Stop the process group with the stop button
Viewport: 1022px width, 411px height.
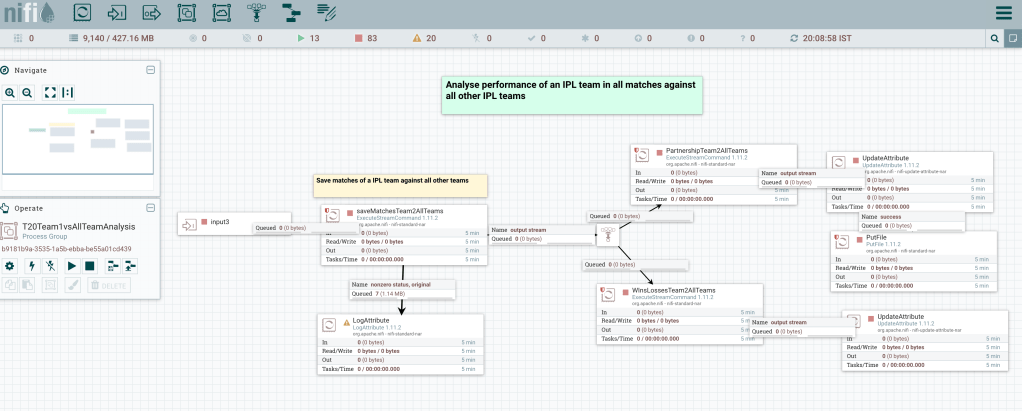coord(89,266)
